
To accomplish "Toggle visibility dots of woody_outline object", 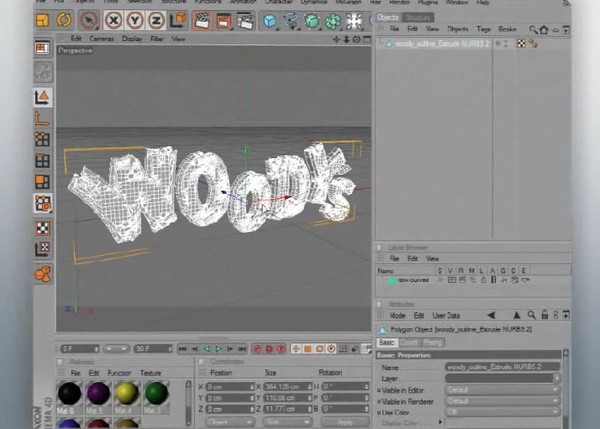I will [x=502, y=44].
